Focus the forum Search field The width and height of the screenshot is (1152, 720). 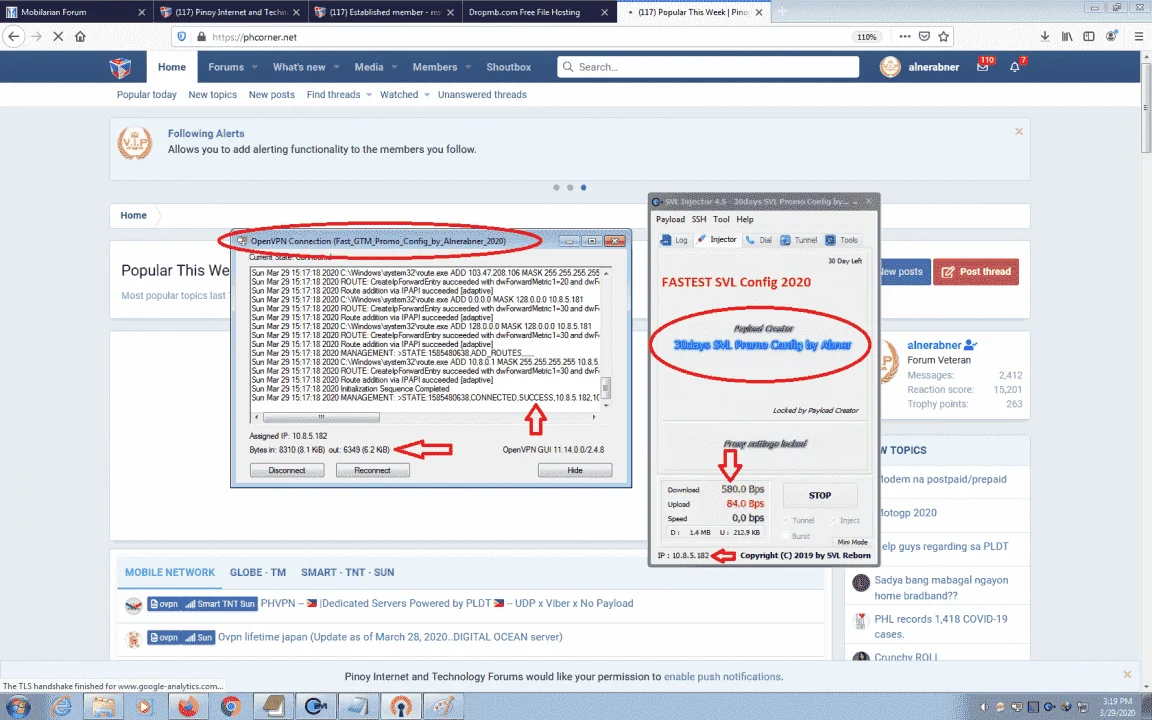708,67
